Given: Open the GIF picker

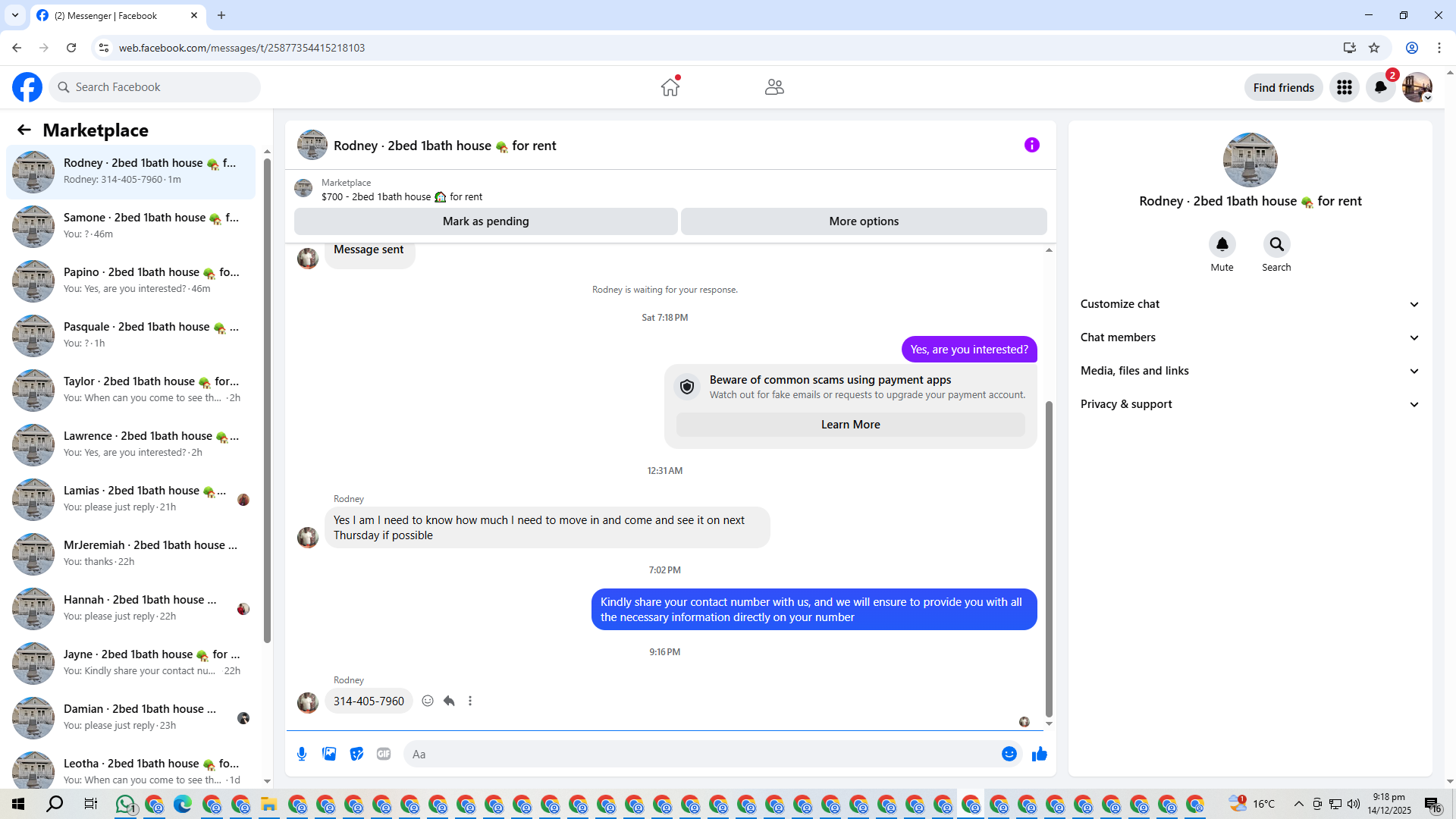Looking at the screenshot, I should (384, 754).
